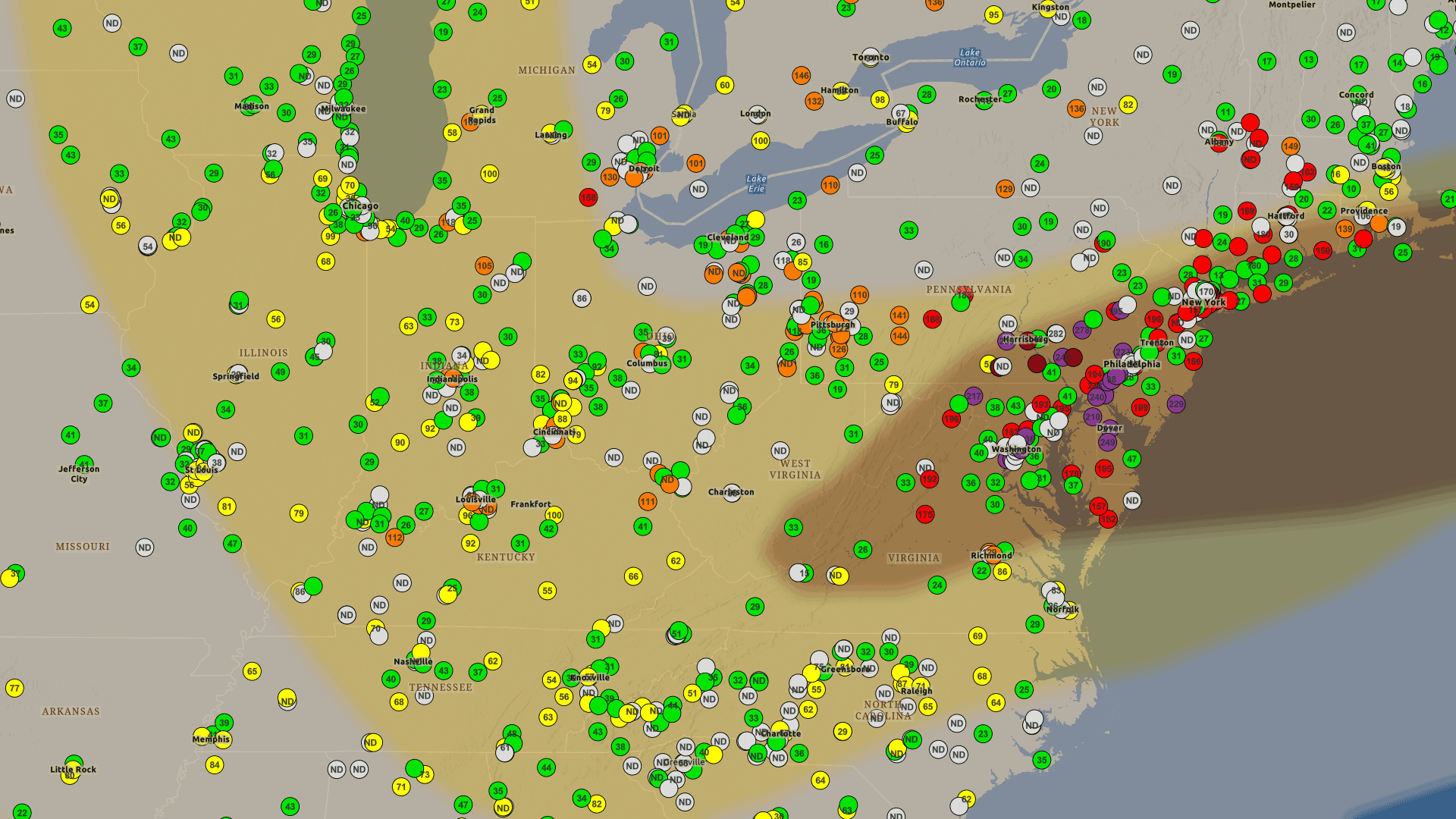Image resolution: width=1456 pixels, height=819 pixels.
Task: Open the yellow 84 marker below Memphis
Action: point(215,765)
